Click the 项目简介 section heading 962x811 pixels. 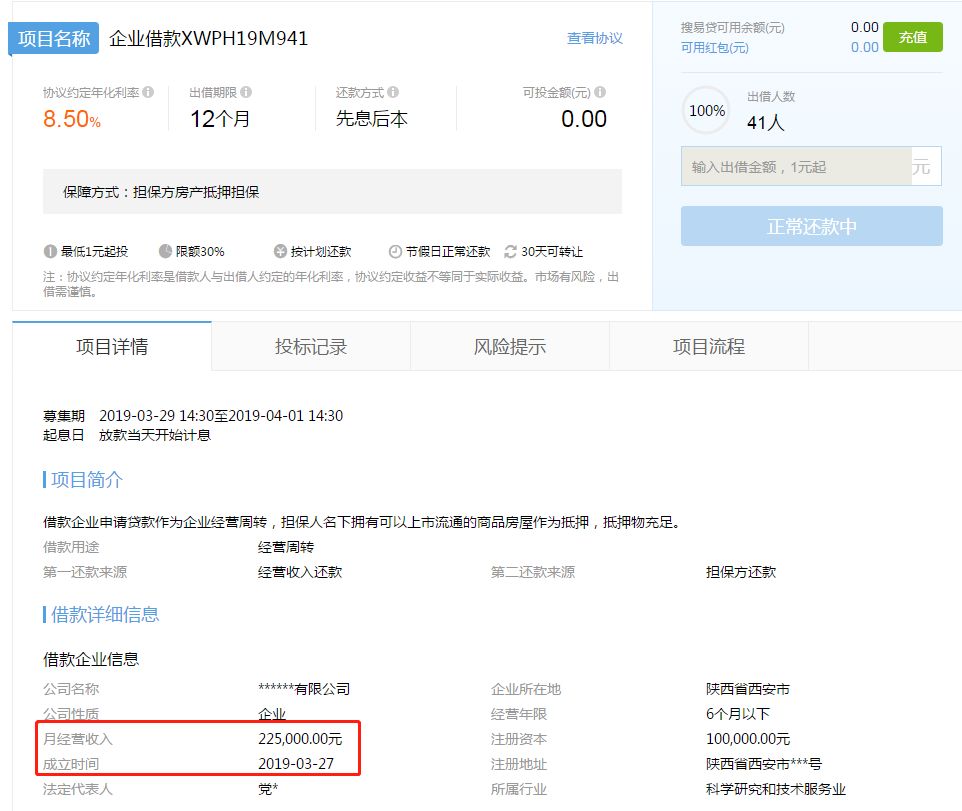[x=87, y=479]
